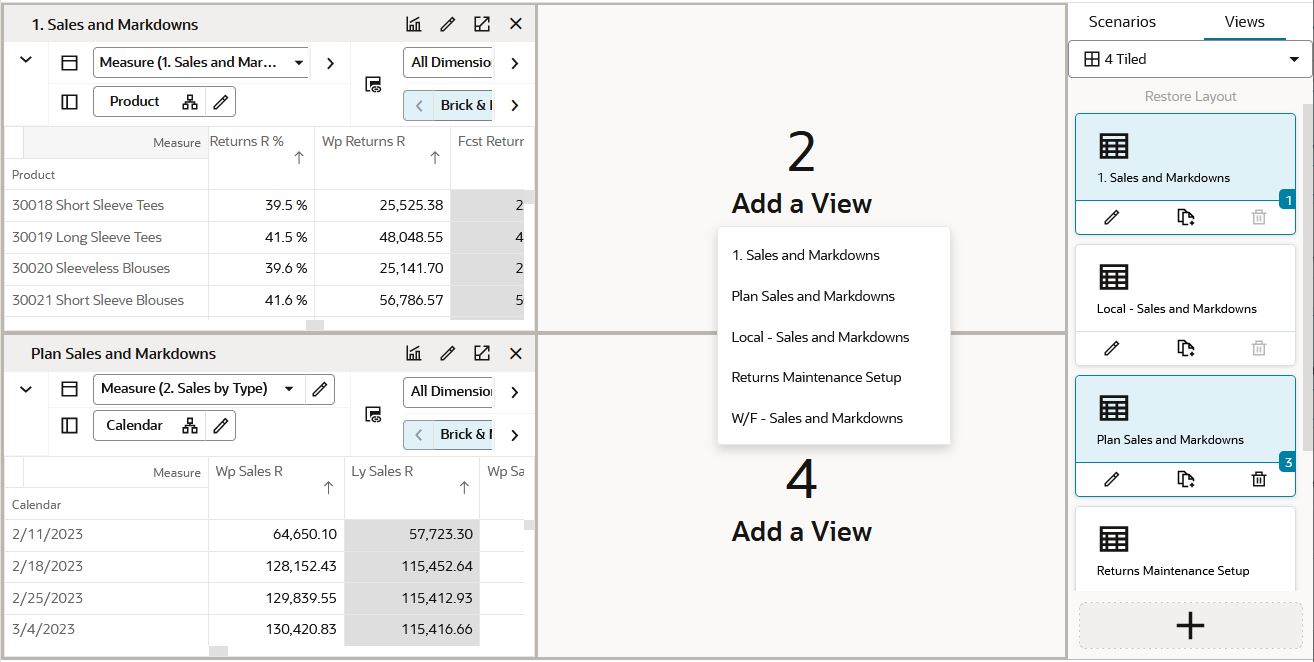Open the 4 Tiled layout dropdown
The height and width of the screenshot is (662, 1314).
tap(1189, 59)
